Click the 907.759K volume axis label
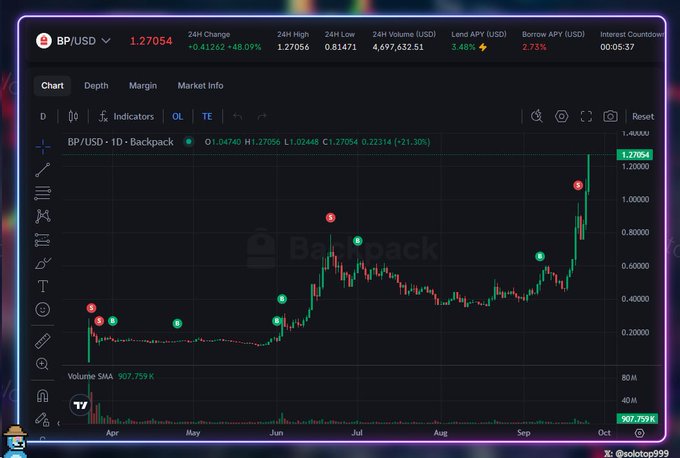This screenshot has height=458, width=680. pos(637,419)
